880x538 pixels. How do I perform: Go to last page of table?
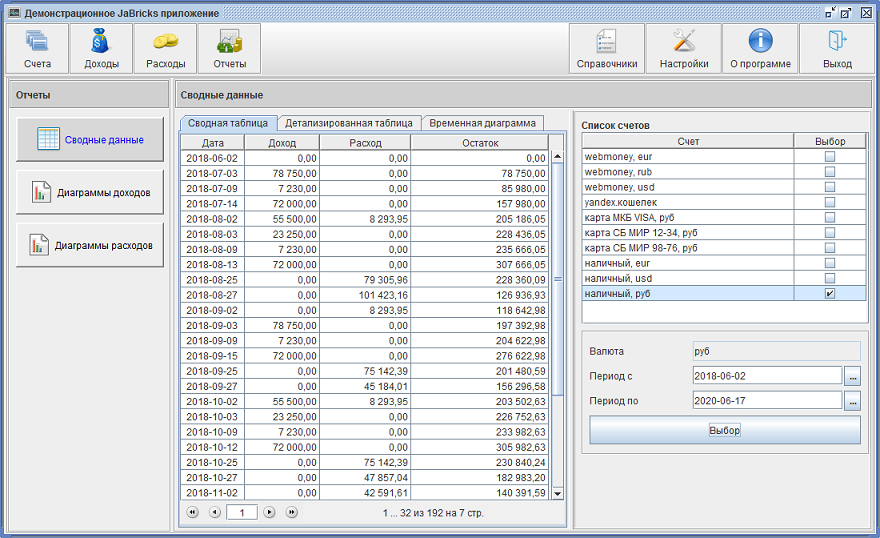(x=291, y=512)
